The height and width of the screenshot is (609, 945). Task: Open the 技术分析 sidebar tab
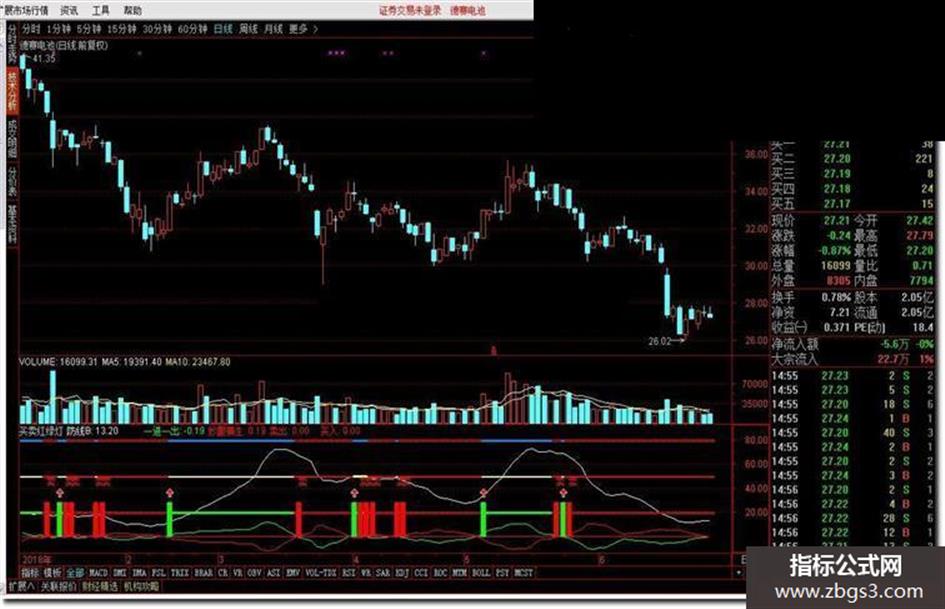[x=12, y=90]
